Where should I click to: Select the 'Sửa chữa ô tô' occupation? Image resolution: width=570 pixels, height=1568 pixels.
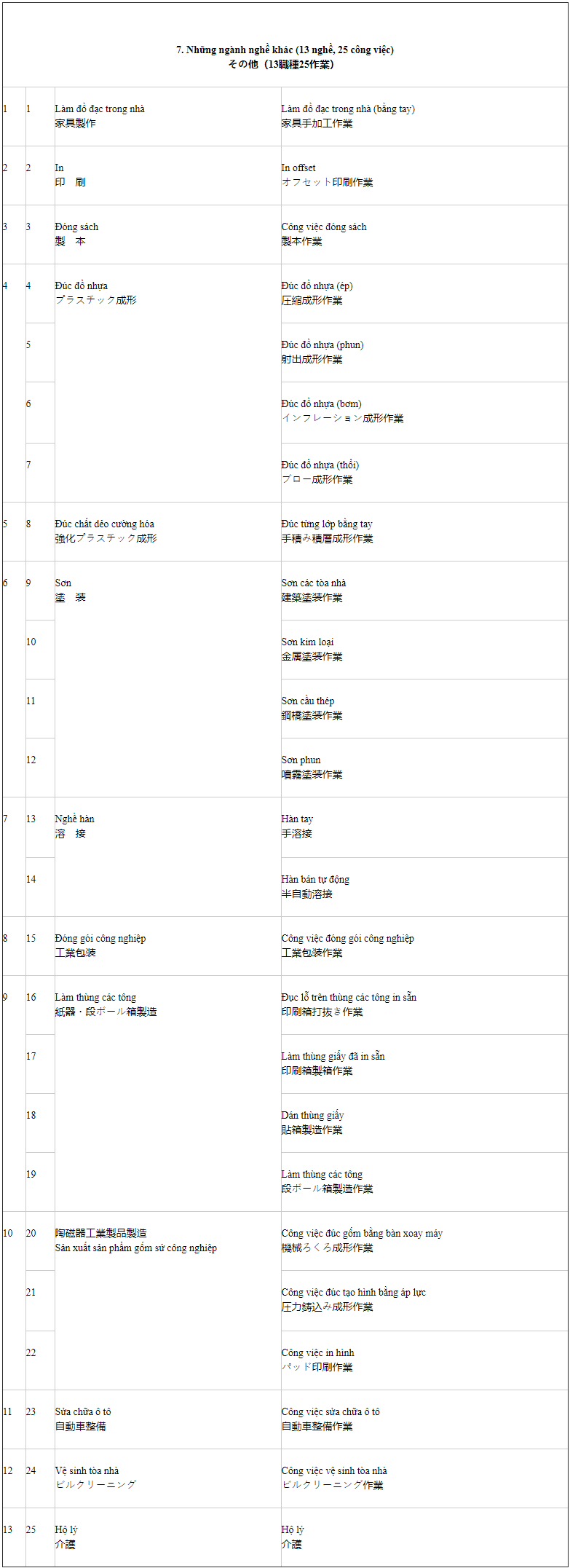83,1411
